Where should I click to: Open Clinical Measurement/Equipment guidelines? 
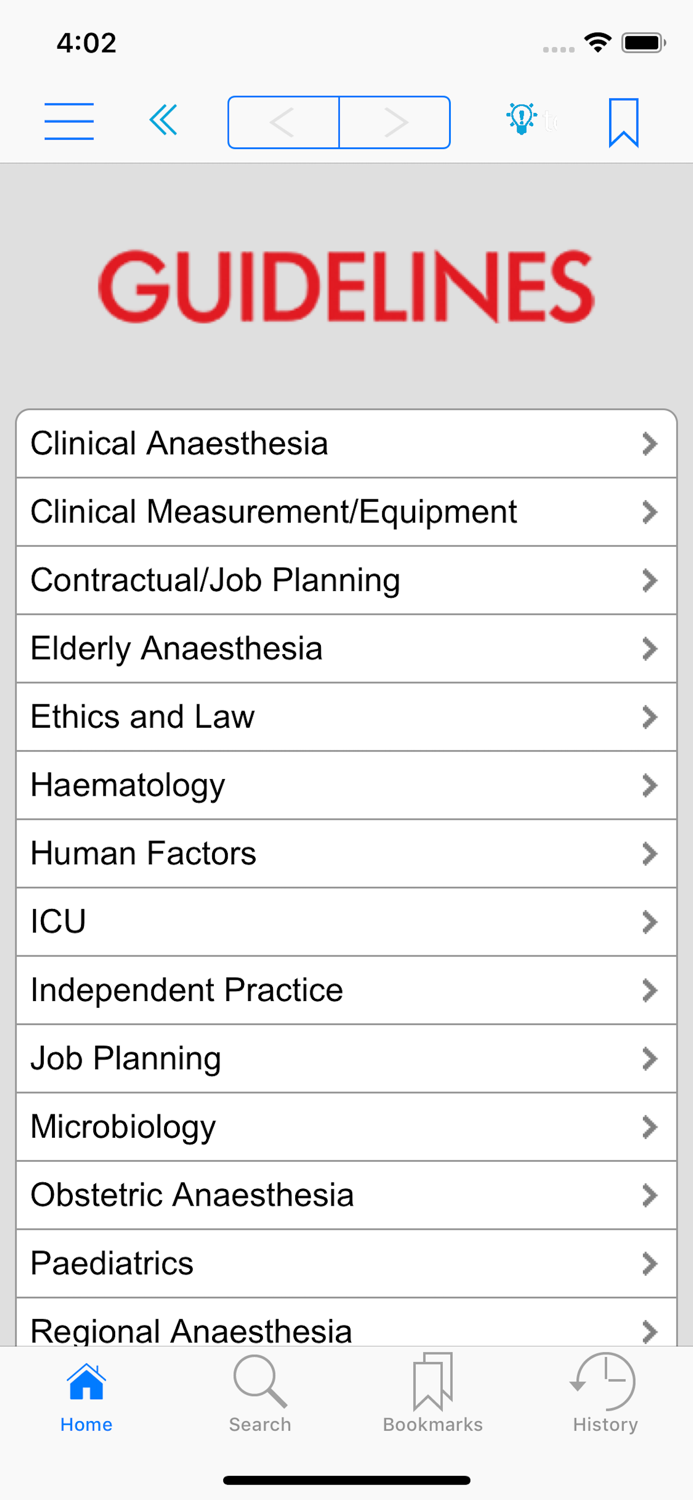(346, 512)
